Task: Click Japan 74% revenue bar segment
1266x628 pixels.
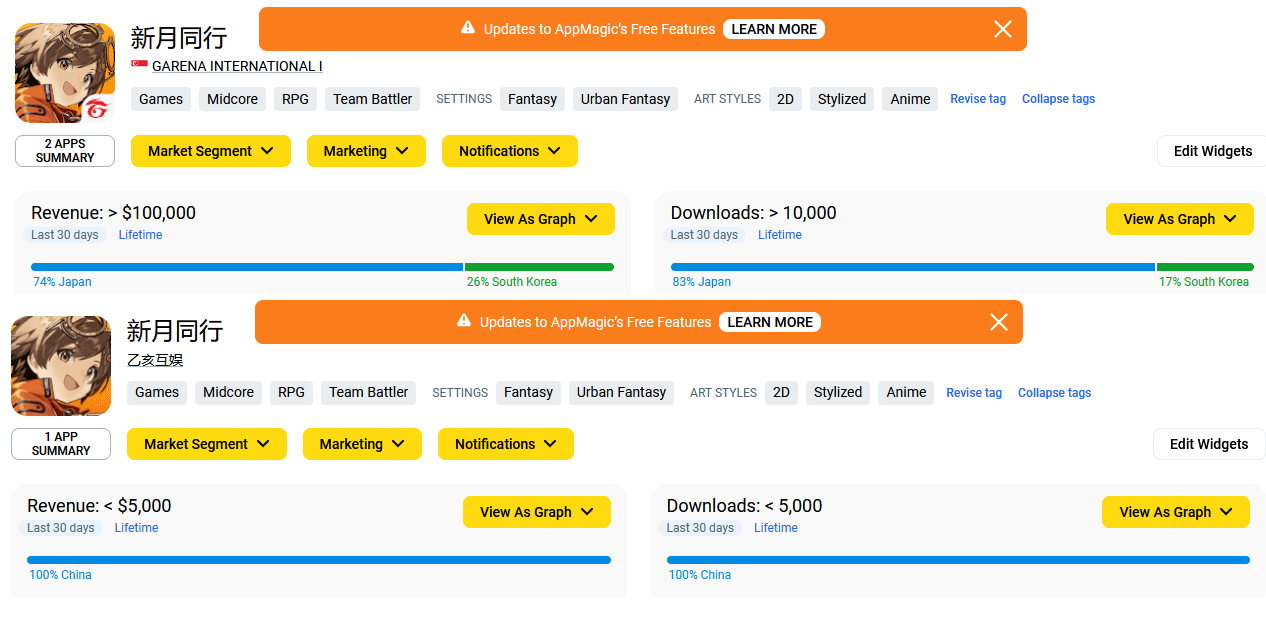Action: pos(247,267)
